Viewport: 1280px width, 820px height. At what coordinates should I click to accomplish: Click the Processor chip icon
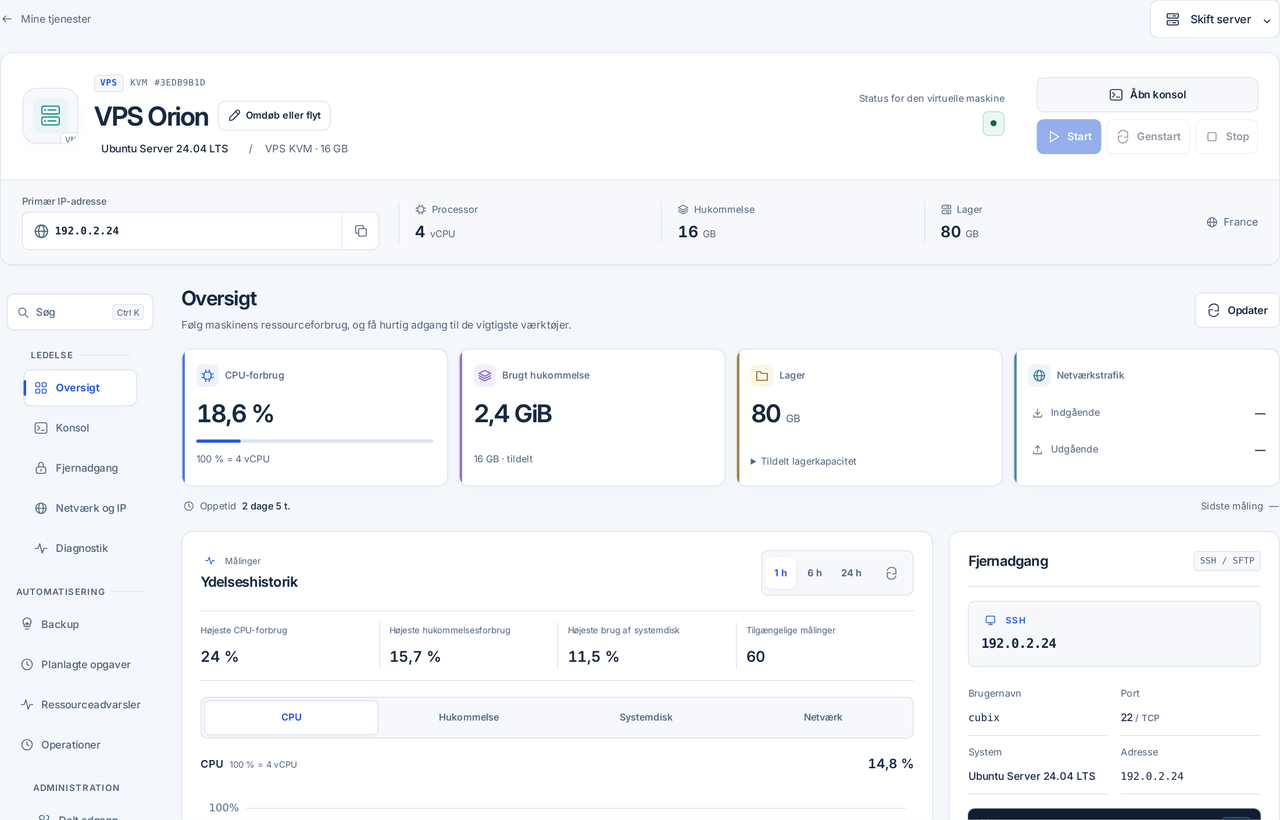(x=421, y=209)
